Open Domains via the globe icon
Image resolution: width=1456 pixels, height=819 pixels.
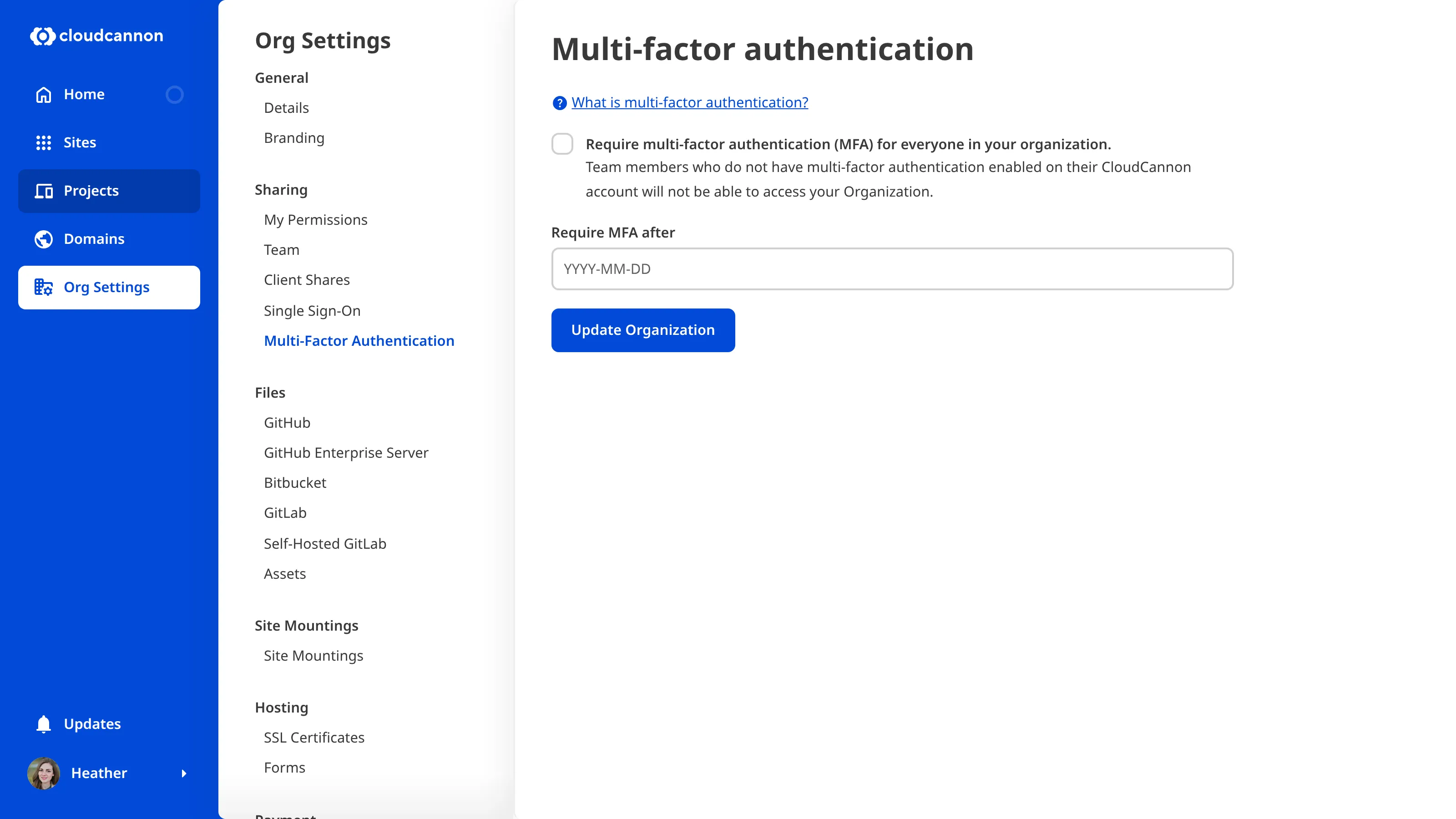point(44,238)
